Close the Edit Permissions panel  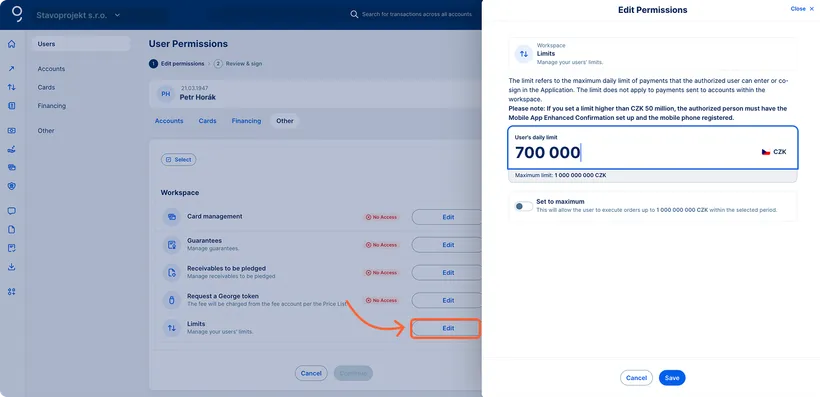[802, 9]
